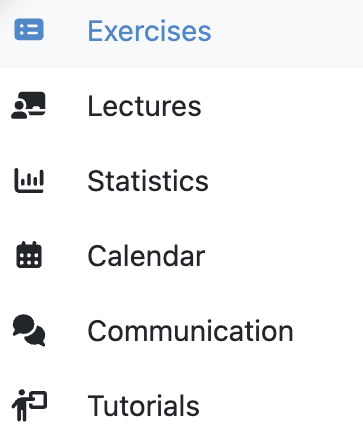Click the Calendar grid icon
The image size is (363, 445).
(29, 255)
